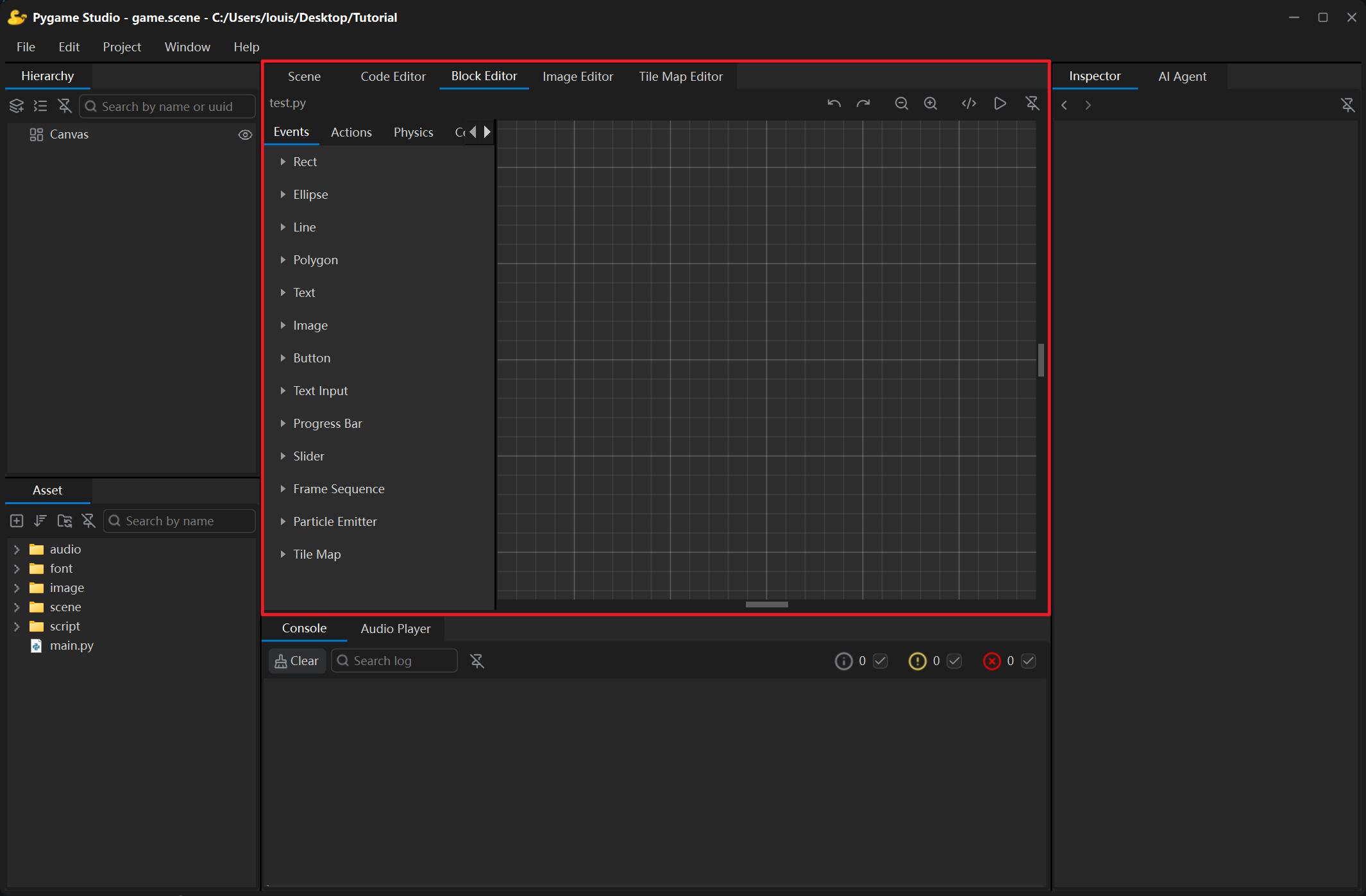1366x896 pixels.
Task: Click the warning message count icon
Action: coord(918,661)
